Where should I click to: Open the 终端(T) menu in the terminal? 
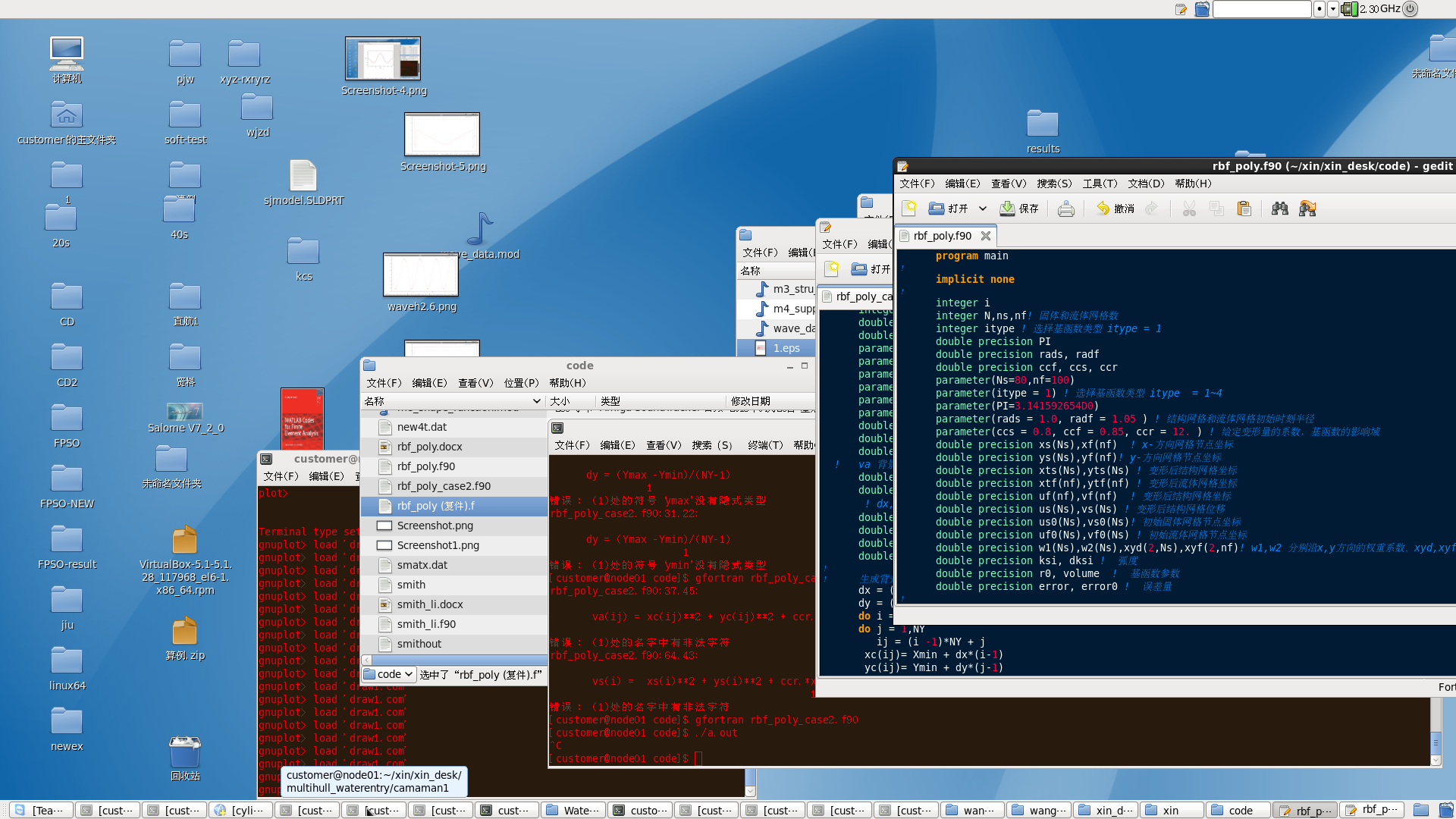[764, 445]
